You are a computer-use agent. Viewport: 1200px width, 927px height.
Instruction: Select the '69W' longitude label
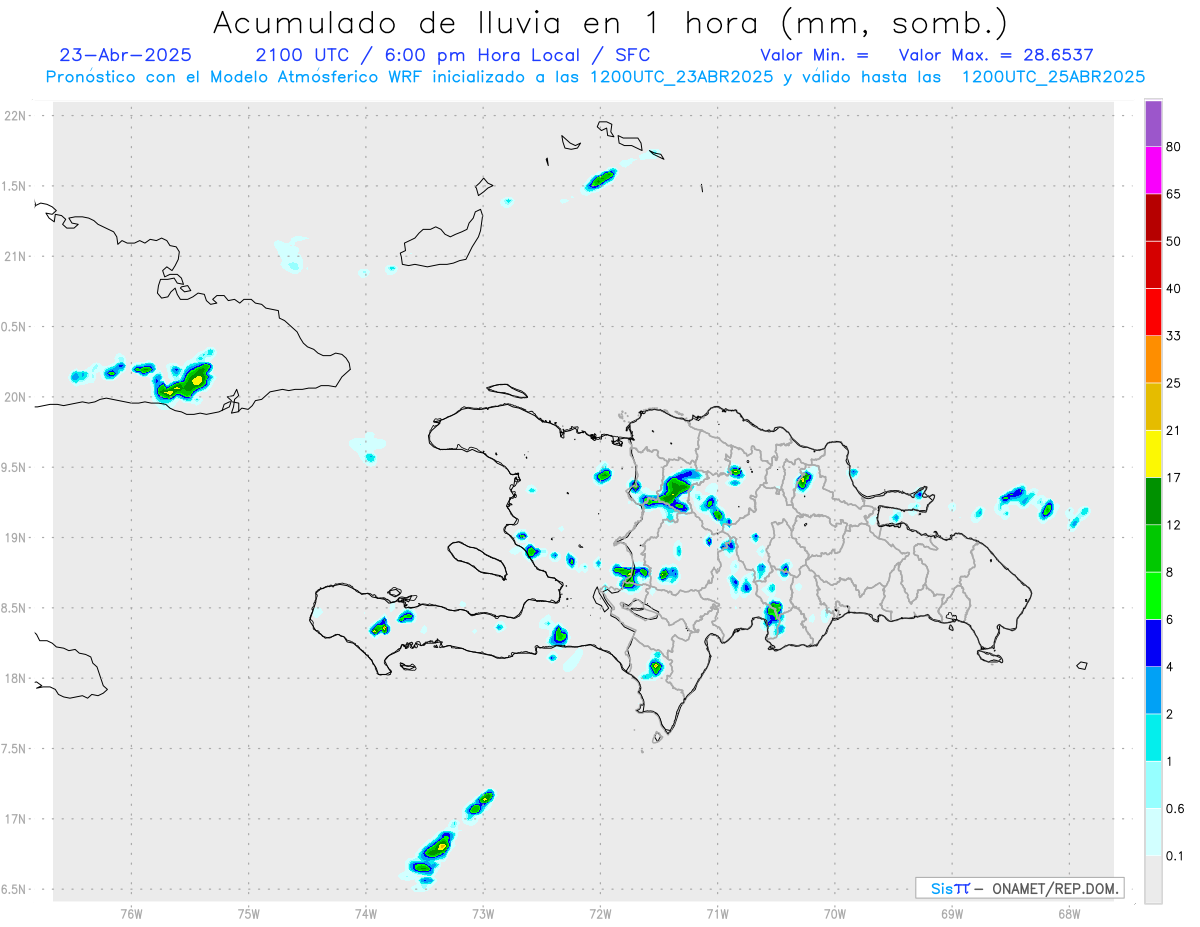952,913
